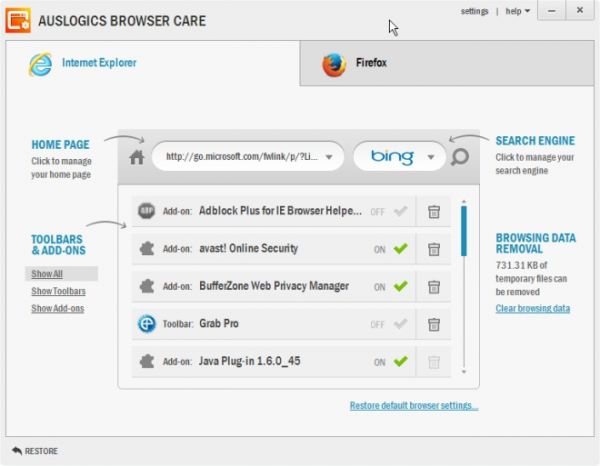Click the Java Plug-in puzzle icon
Screen dimensions: 600x466
[147, 361]
